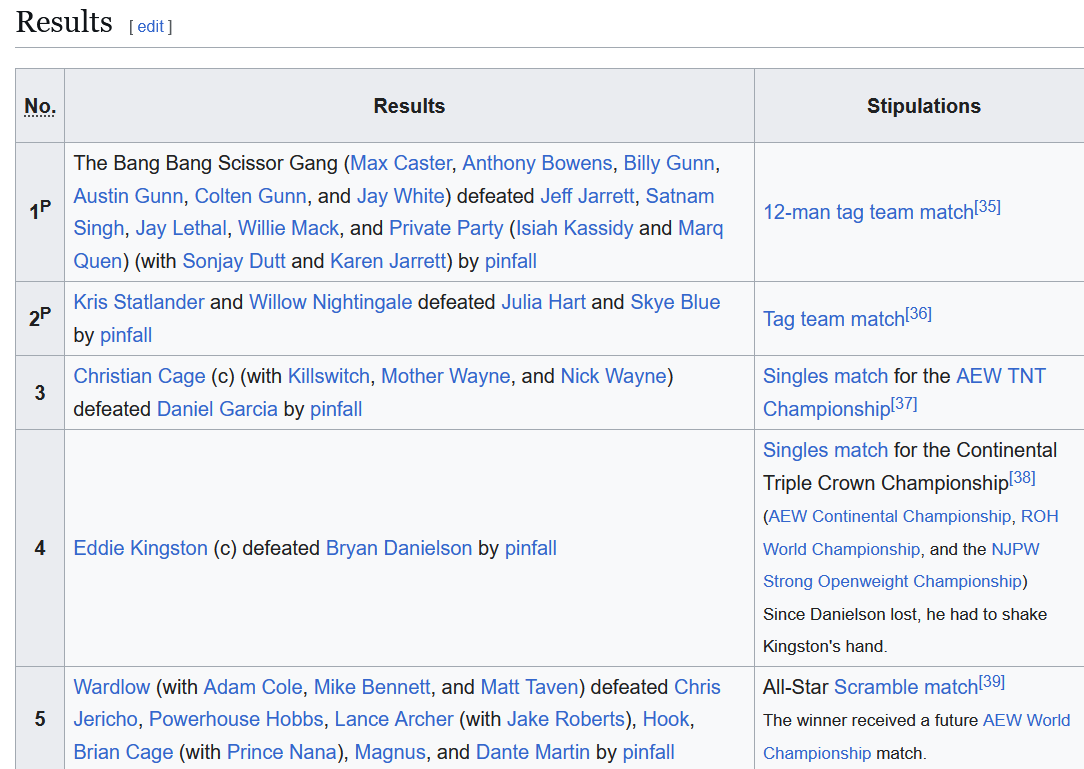
Task: Open the Jake Roberts link
Action: click(x=566, y=719)
